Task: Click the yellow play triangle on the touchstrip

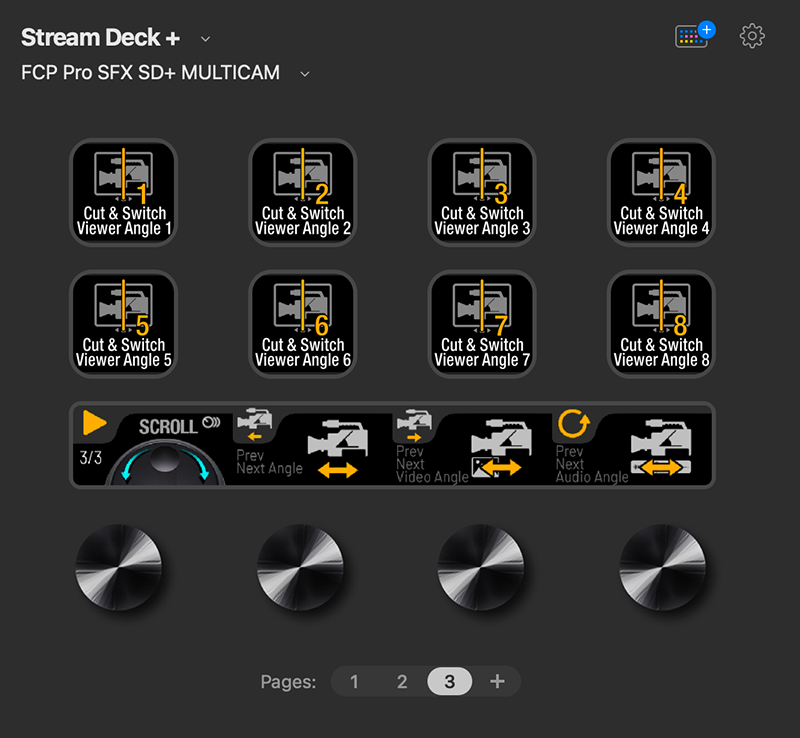Action: point(93,423)
